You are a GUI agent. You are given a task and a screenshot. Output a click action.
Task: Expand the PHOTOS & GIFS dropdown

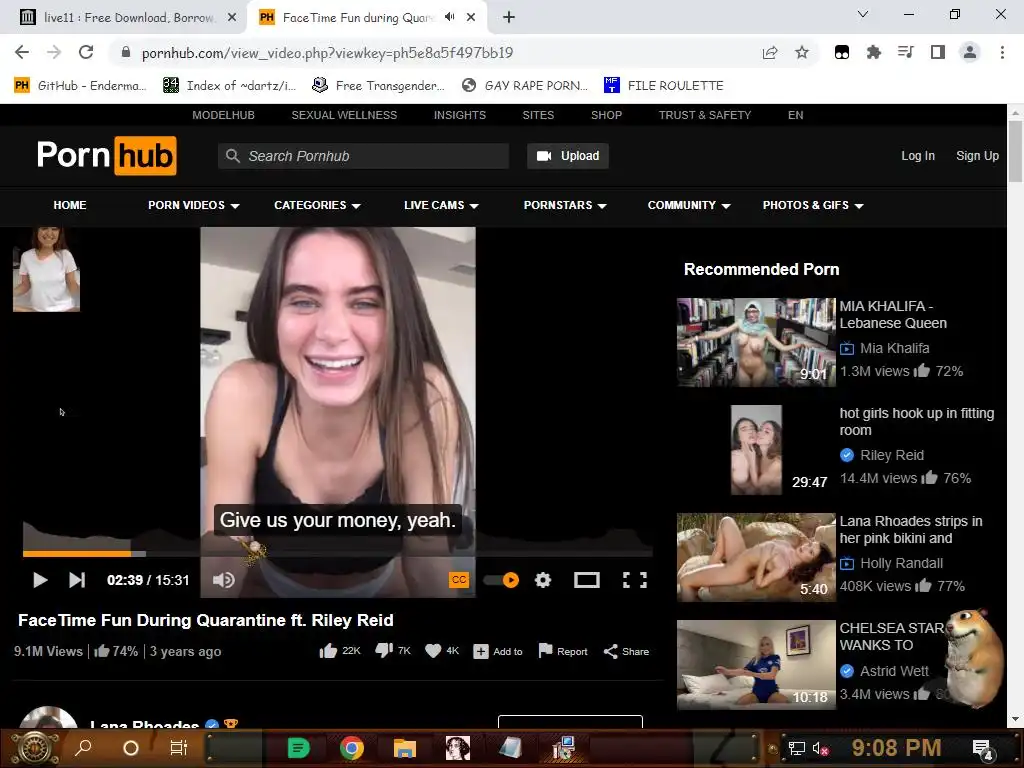coord(813,205)
